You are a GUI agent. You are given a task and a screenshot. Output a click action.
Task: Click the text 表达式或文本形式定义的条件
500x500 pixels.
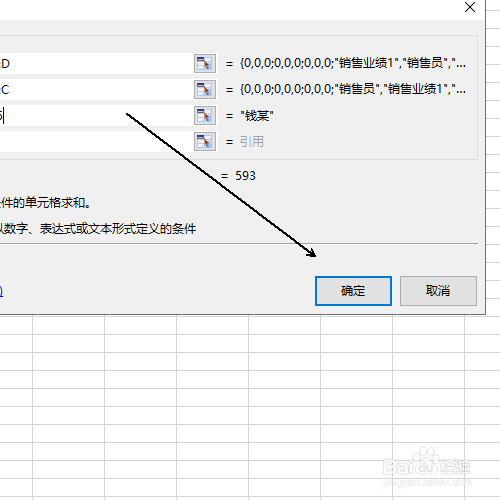[118, 229]
